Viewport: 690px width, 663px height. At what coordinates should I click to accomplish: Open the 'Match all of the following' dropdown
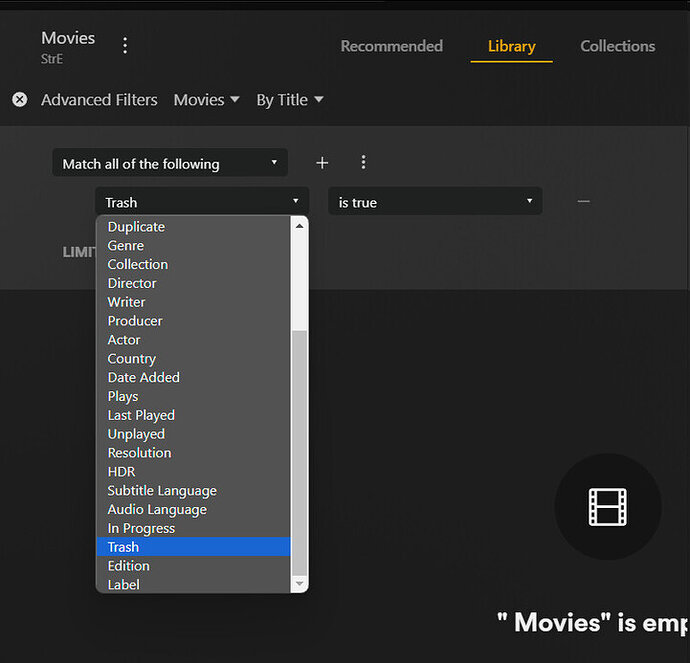point(169,164)
